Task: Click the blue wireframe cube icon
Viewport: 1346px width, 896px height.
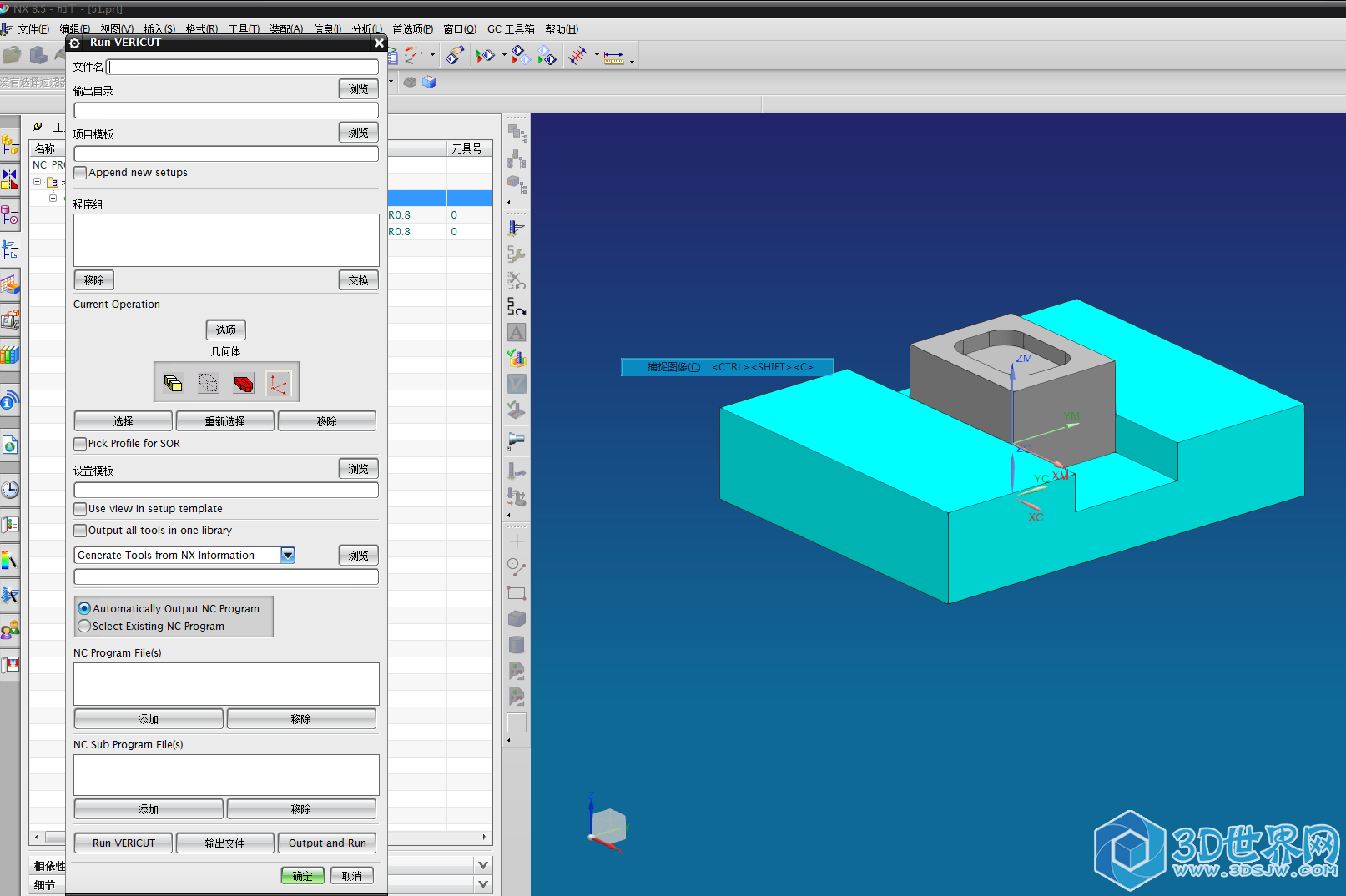Action: tap(429, 82)
